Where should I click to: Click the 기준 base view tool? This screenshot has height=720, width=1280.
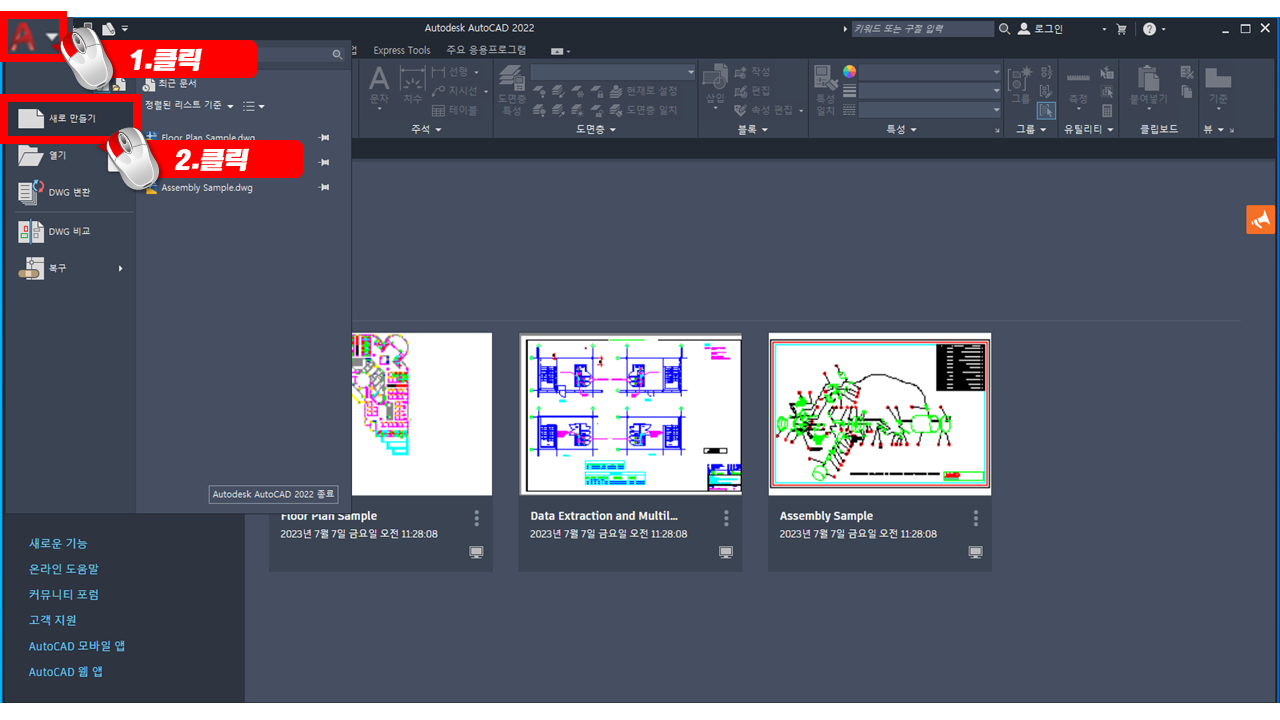(x=1218, y=86)
